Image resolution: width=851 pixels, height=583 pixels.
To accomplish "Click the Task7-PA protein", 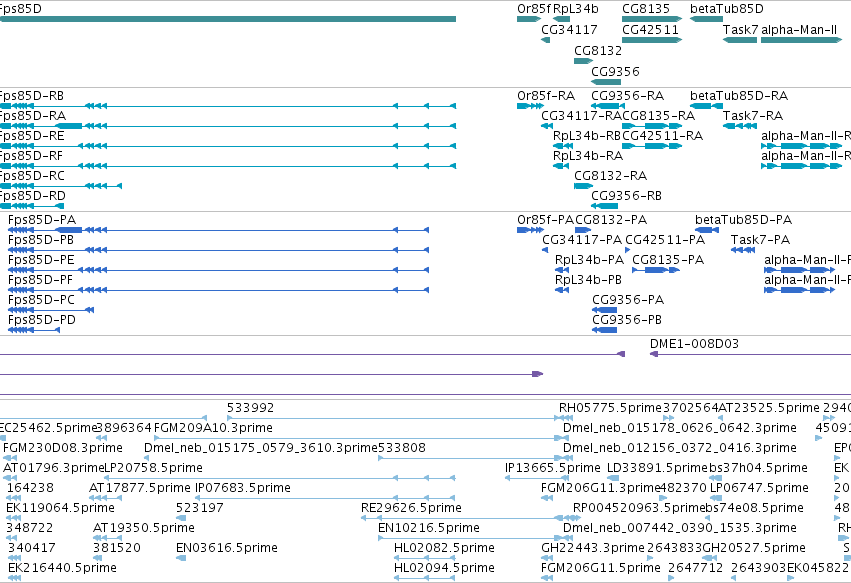I will tap(743, 250).
